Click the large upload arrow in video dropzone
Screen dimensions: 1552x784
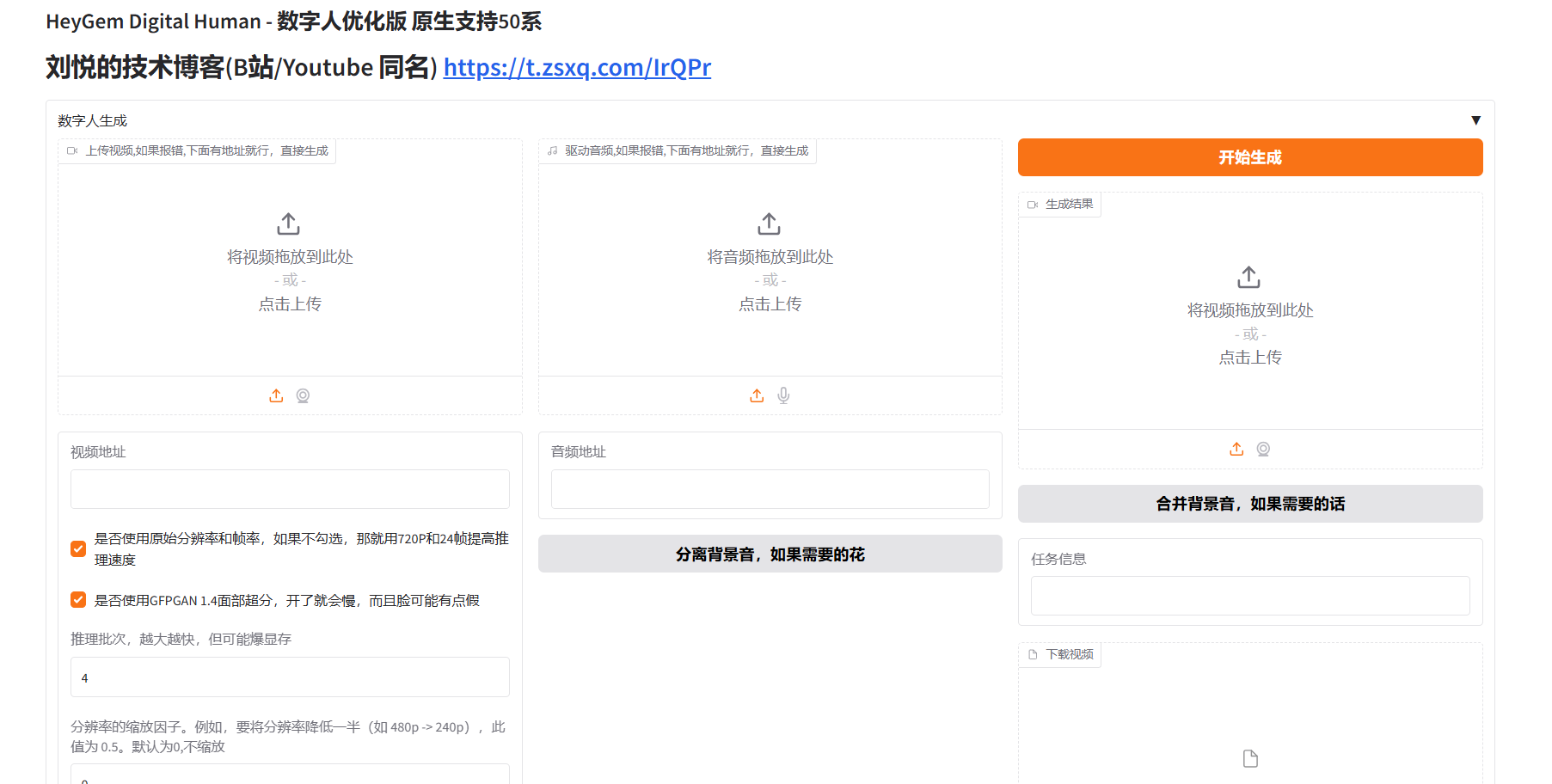tap(289, 224)
